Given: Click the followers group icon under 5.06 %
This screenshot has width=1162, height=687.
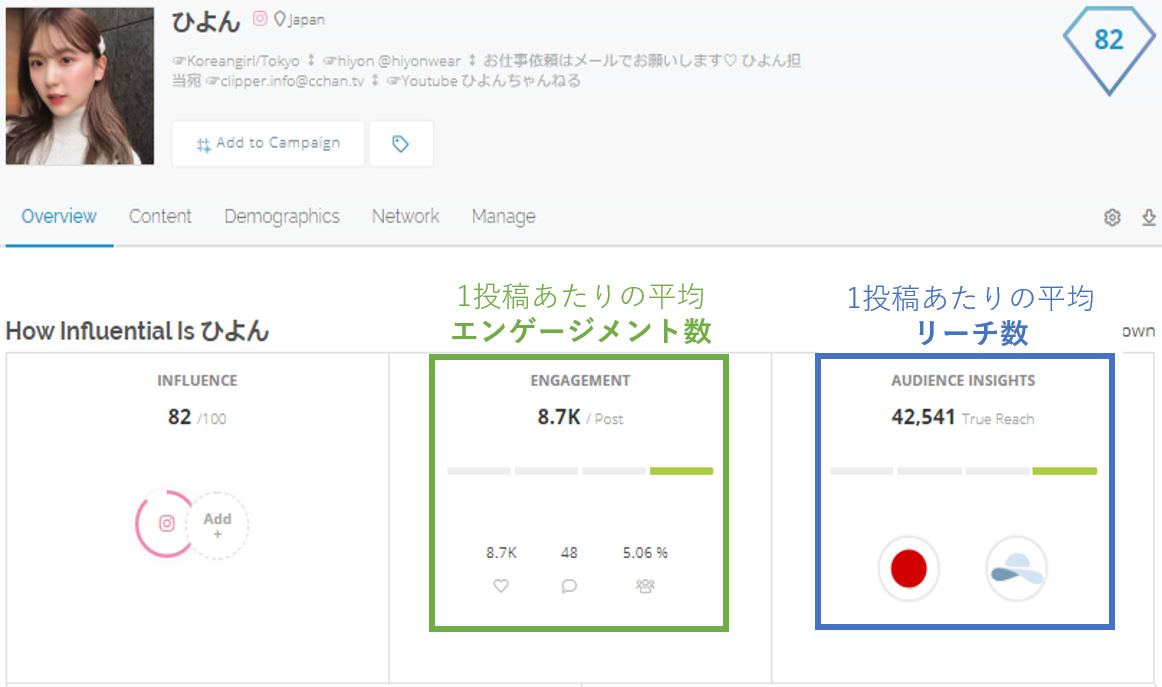Looking at the screenshot, I should [x=645, y=586].
